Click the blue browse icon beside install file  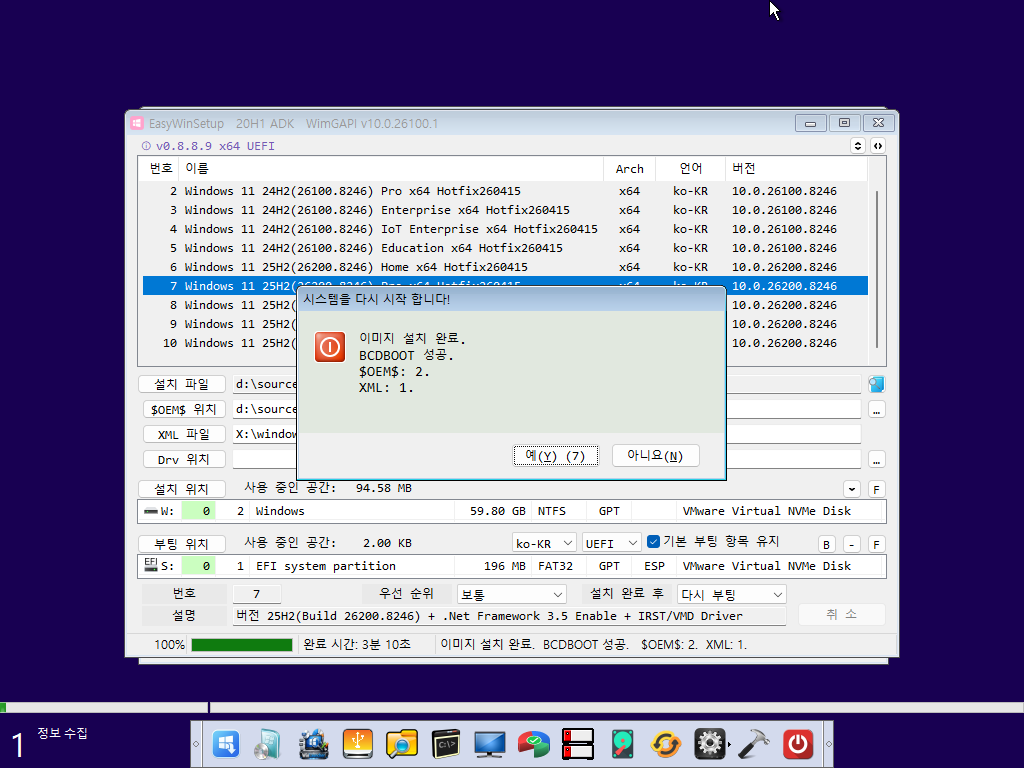point(876,384)
